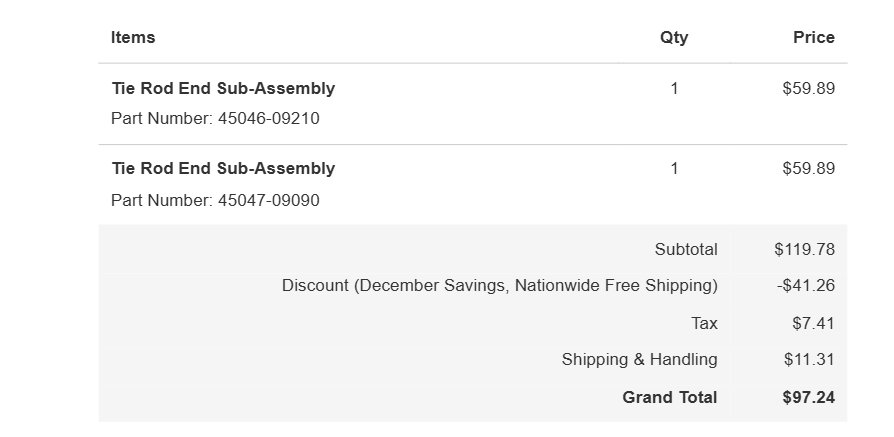894x437 pixels.
Task: Click the Items column header
Action: (x=133, y=38)
